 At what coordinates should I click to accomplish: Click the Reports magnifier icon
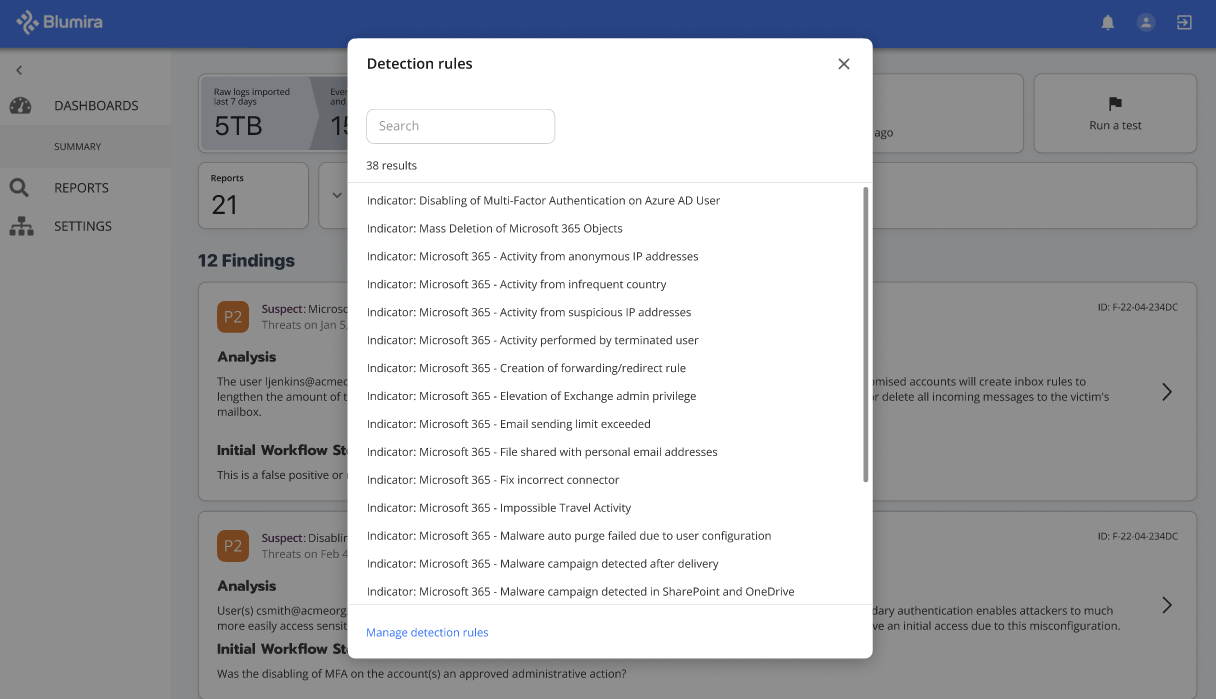click(20, 188)
